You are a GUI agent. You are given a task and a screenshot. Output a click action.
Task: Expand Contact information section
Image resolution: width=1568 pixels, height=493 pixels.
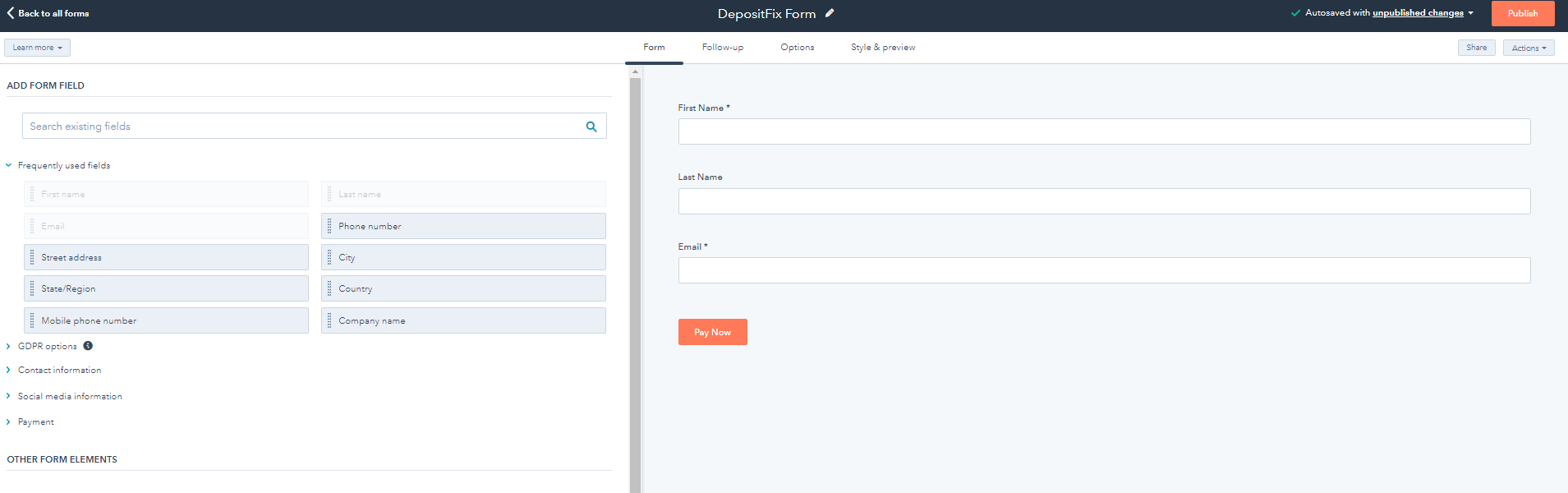coord(9,370)
